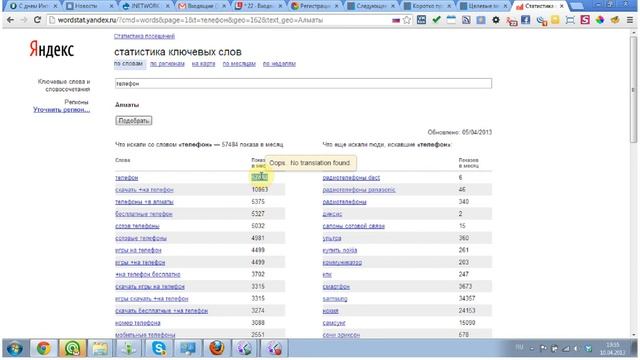Click the browser forward arrow

tap(24, 20)
